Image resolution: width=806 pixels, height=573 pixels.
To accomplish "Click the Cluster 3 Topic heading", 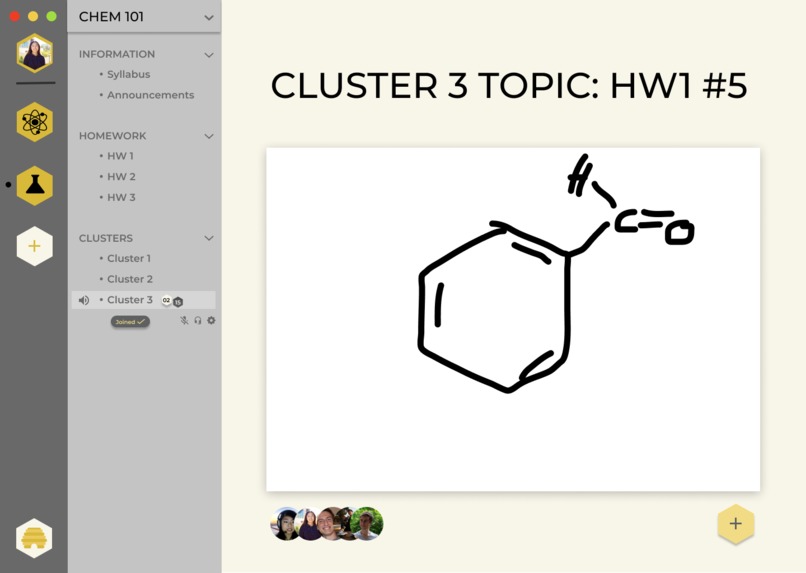I will pos(509,85).
